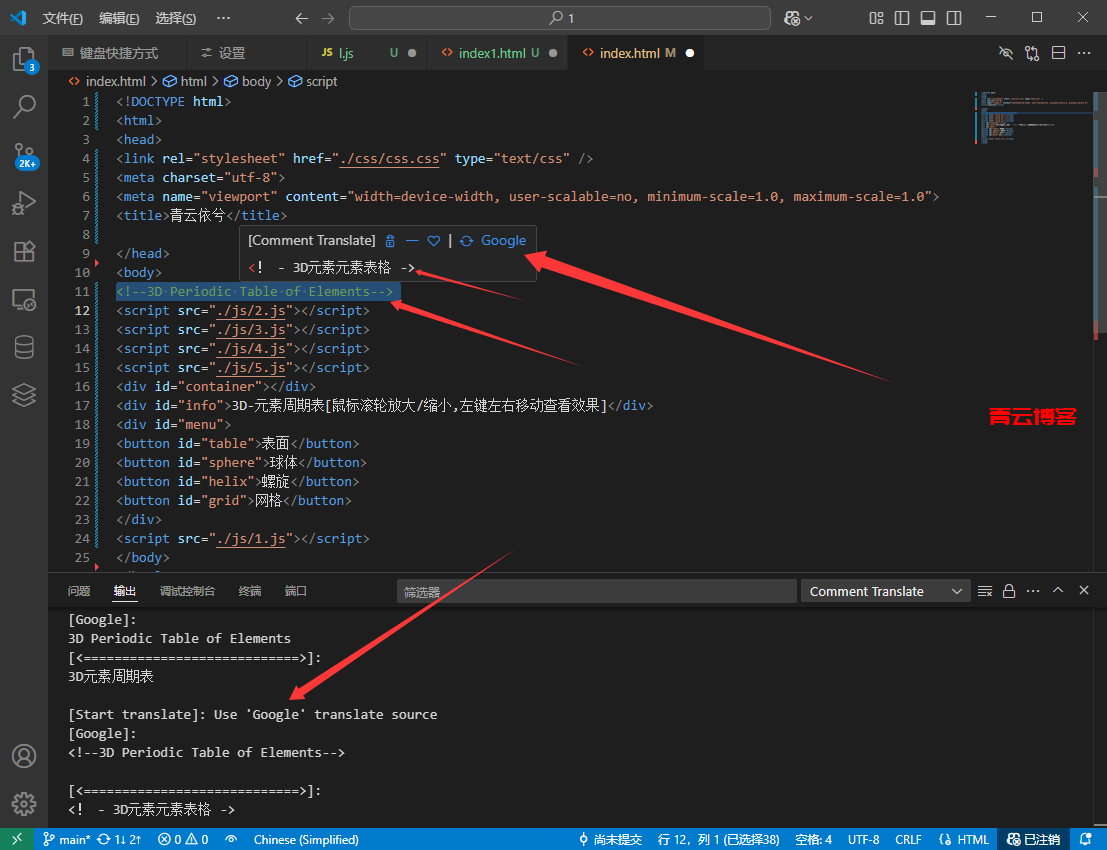Switch to the 终端 panel tab

tap(250, 592)
